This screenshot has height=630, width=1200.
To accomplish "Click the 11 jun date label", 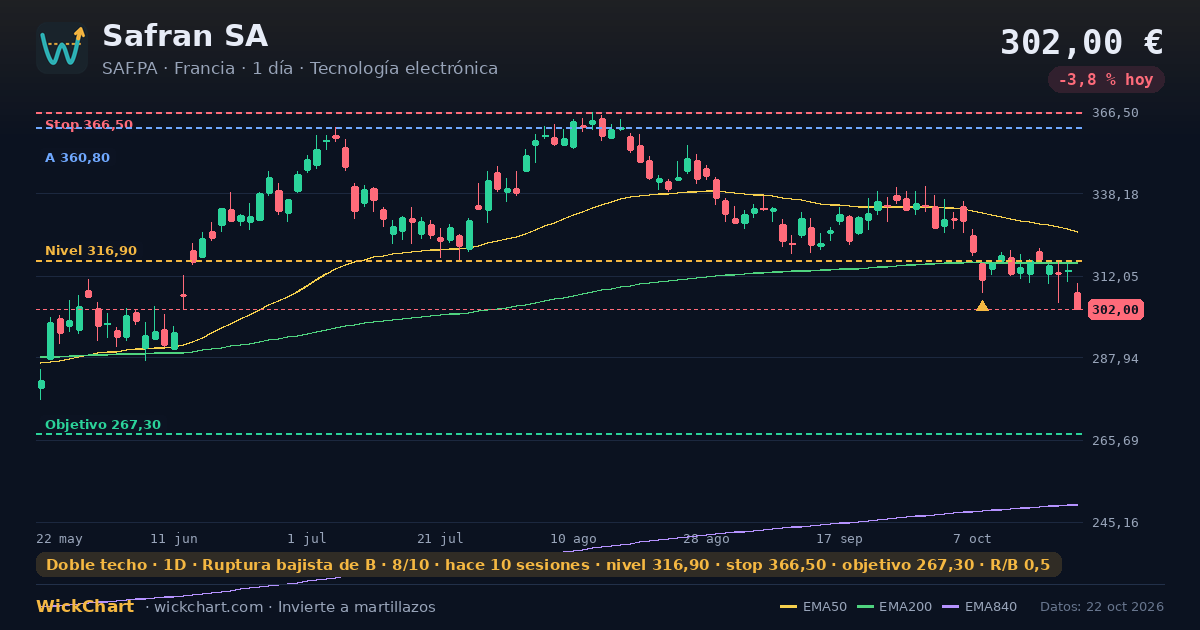I will (x=174, y=539).
